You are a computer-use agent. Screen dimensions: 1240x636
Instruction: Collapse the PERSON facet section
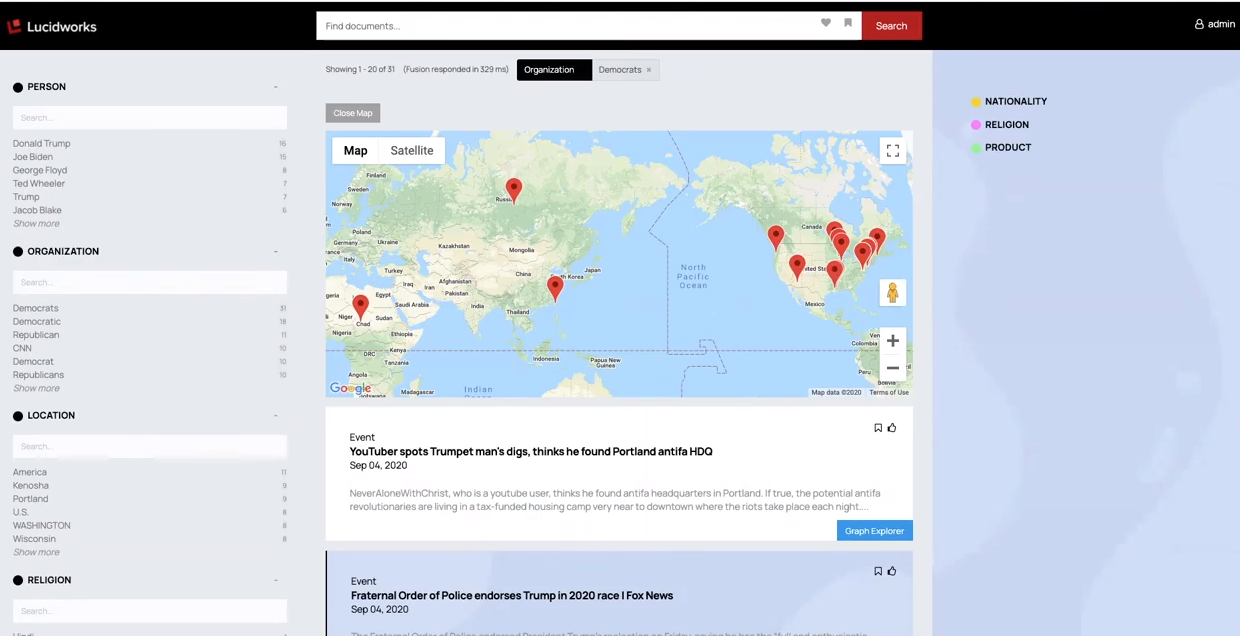[275, 86]
